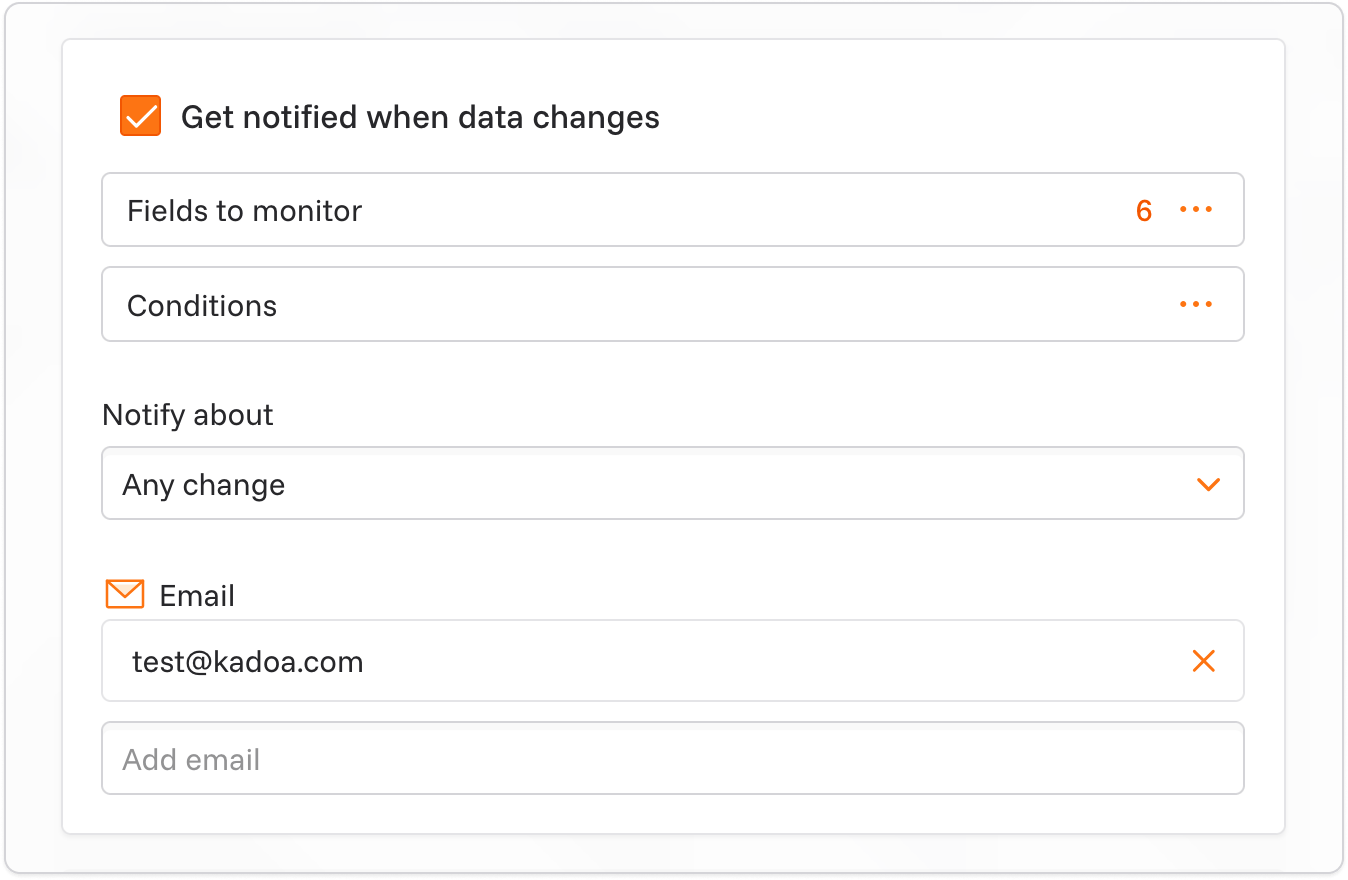Click the white checkmark in the orange box

click(141, 117)
